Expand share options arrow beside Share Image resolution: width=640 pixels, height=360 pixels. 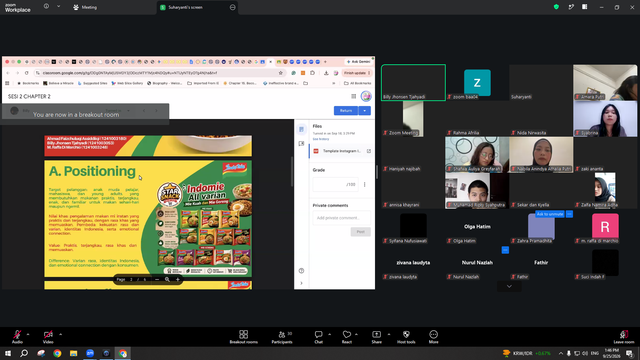389,334
